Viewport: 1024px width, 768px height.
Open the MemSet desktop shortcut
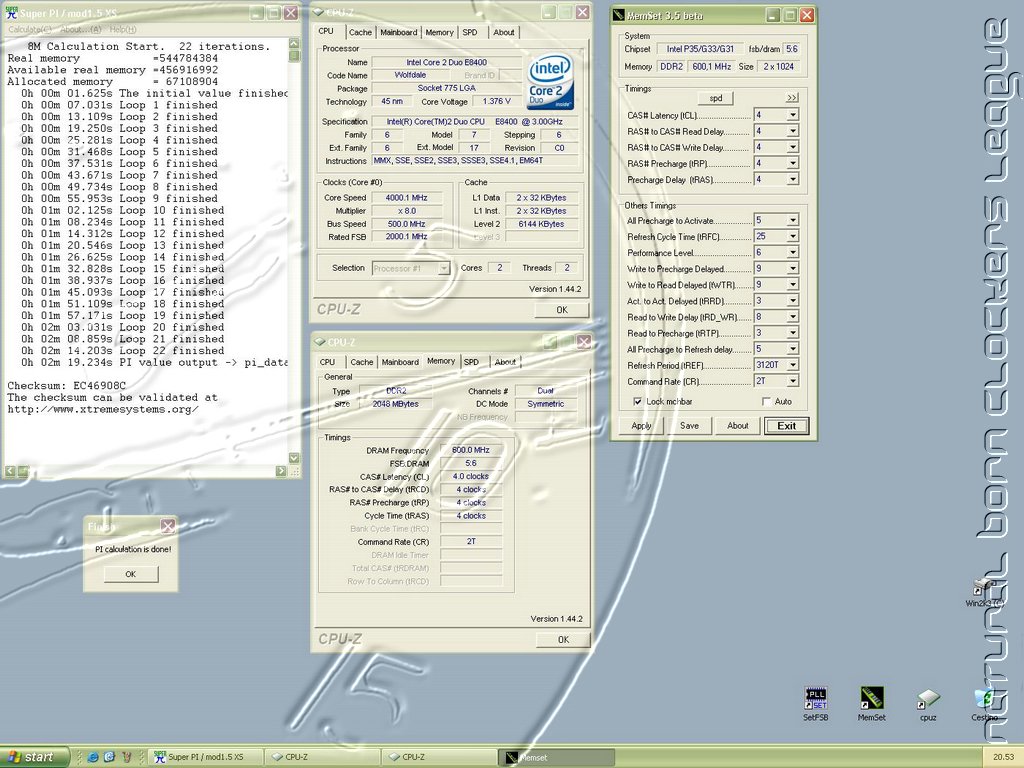click(871, 703)
